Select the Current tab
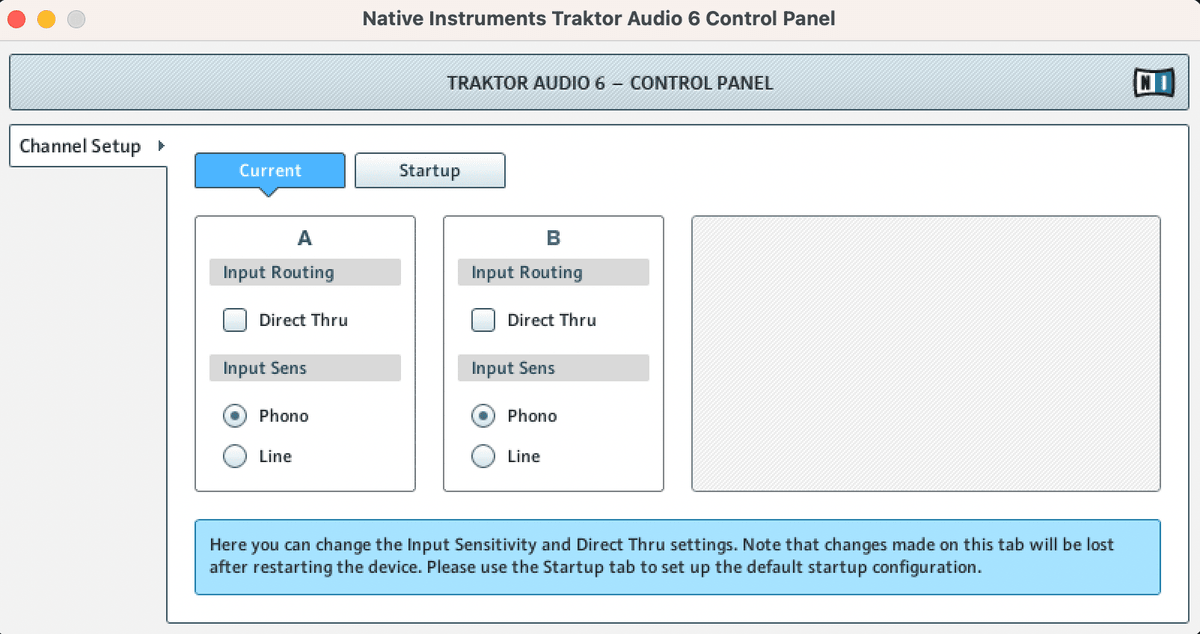Image resolution: width=1200 pixels, height=634 pixels. tap(269, 170)
